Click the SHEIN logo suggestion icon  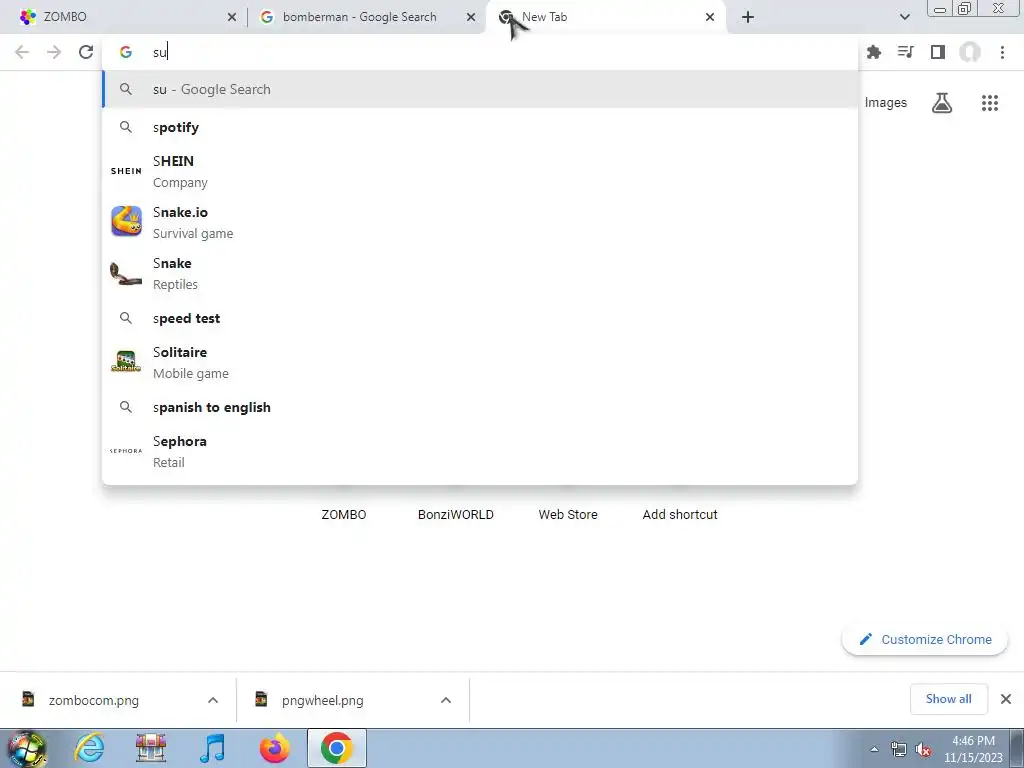pos(126,171)
